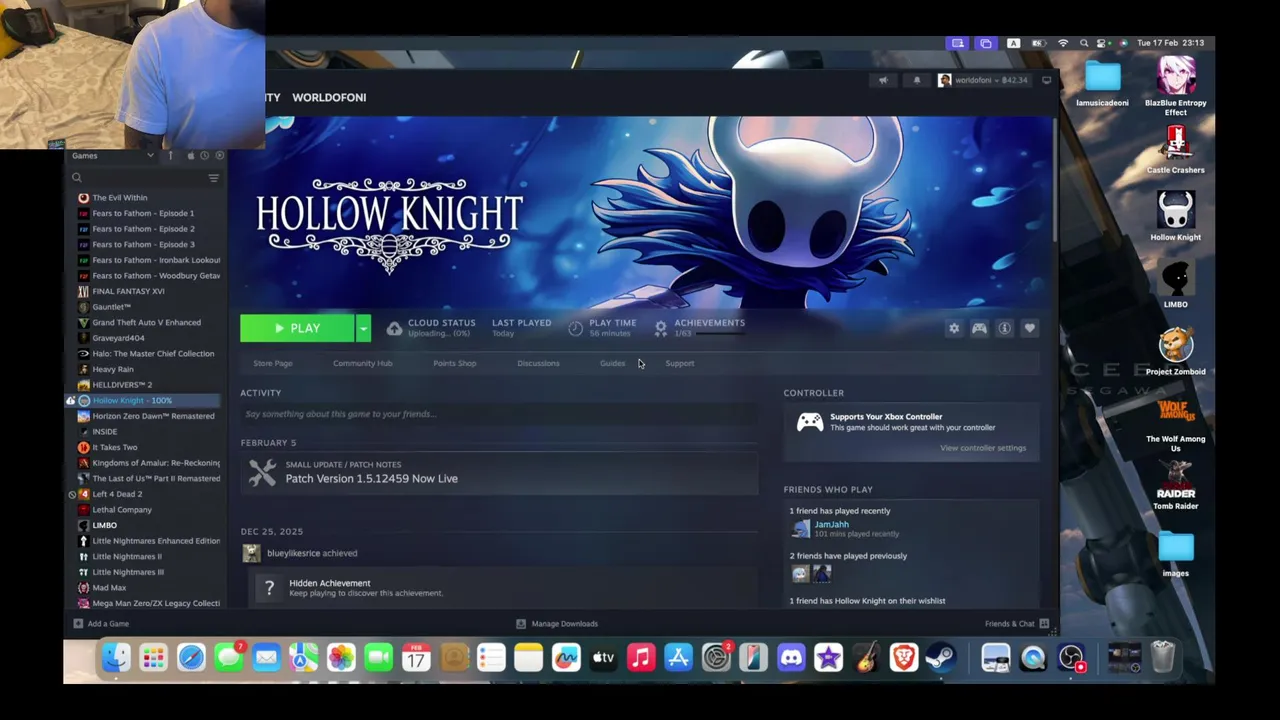The image size is (1280, 720).
Task: Open Steam announcements megaphone icon
Action: pos(883,80)
